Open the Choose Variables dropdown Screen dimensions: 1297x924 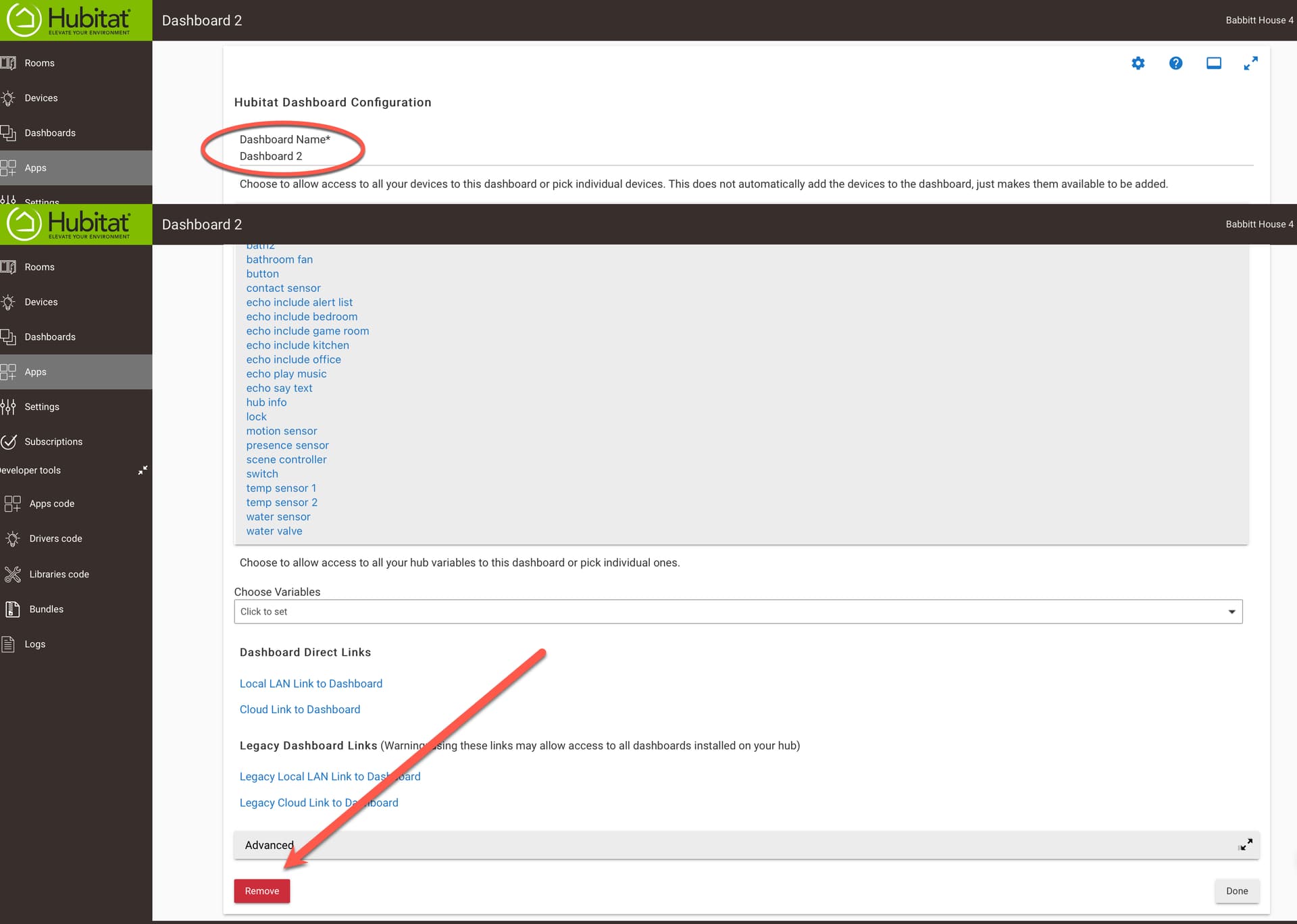coord(738,611)
